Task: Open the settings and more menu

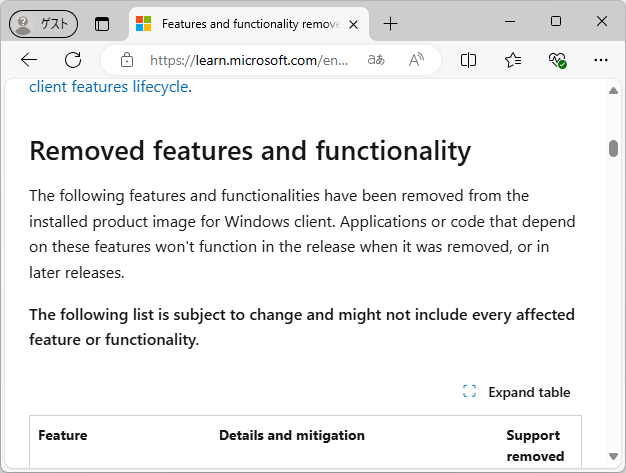Action: tap(601, 60)
